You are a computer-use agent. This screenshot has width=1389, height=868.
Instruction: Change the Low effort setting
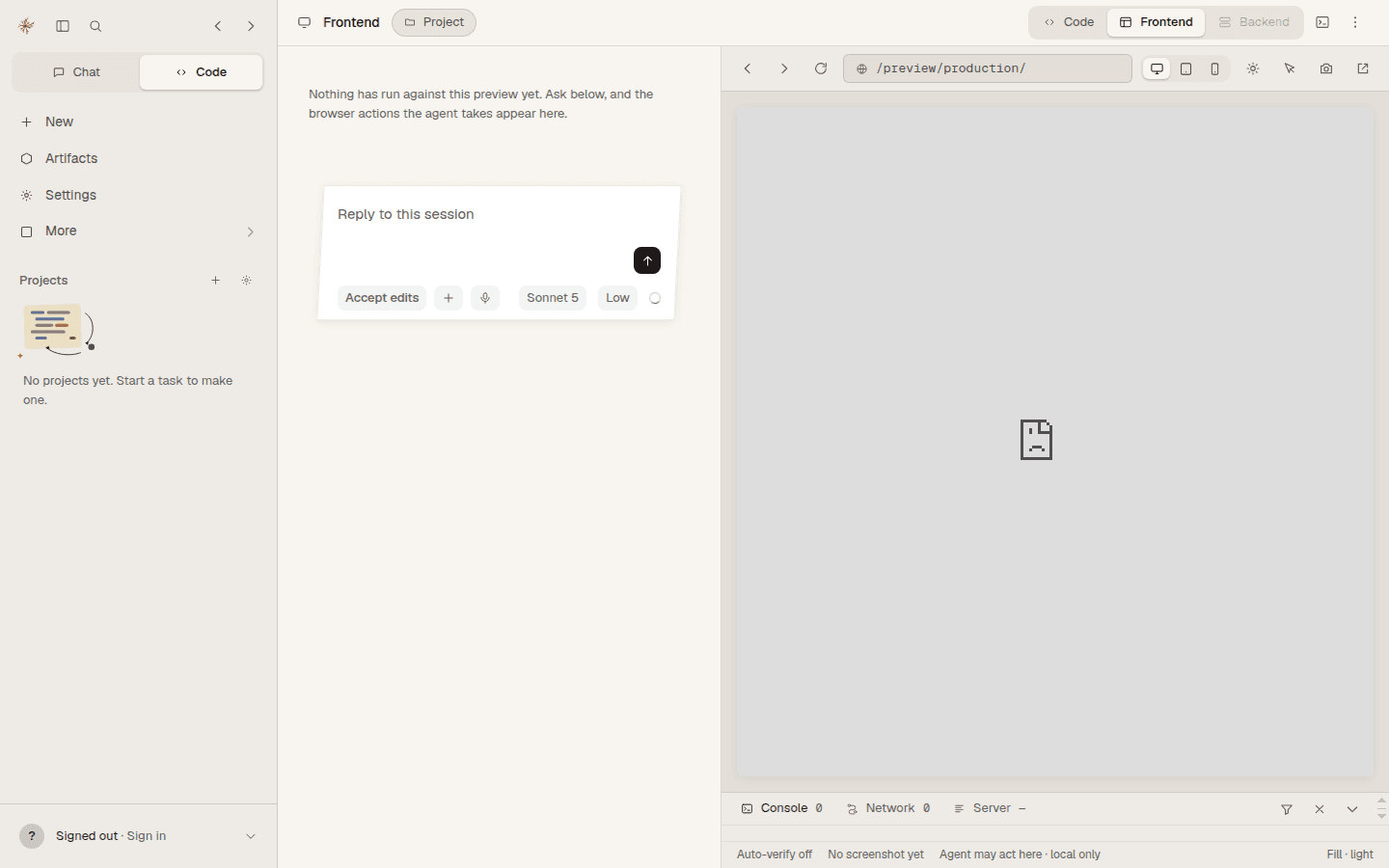click(x=617, y=298)
